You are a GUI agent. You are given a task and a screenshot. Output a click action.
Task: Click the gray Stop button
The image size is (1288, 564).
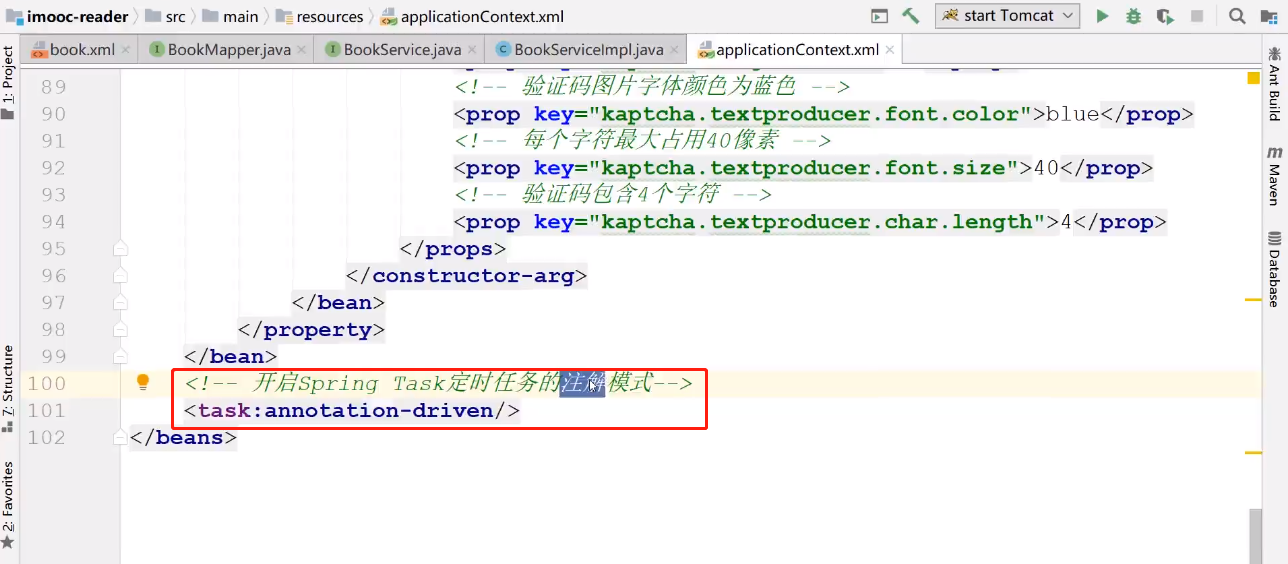[1197, 16]
